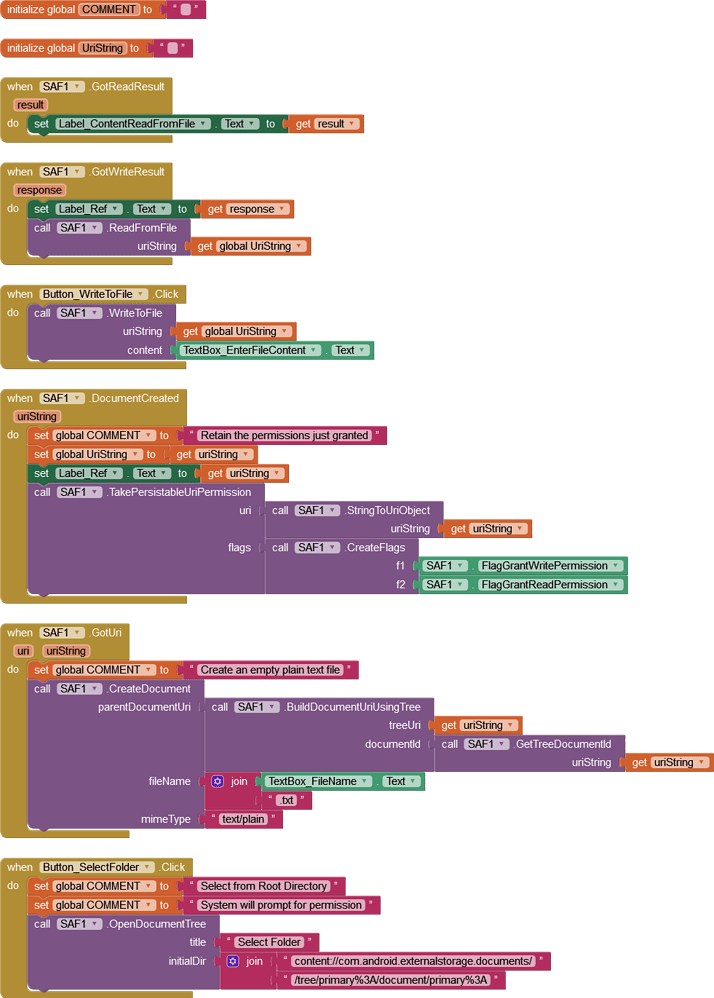The height and width of the screenshot is (998, 714).
Task: Open SAF1 dropdown in call WriteToFile
Action: (x=80, y=313)
